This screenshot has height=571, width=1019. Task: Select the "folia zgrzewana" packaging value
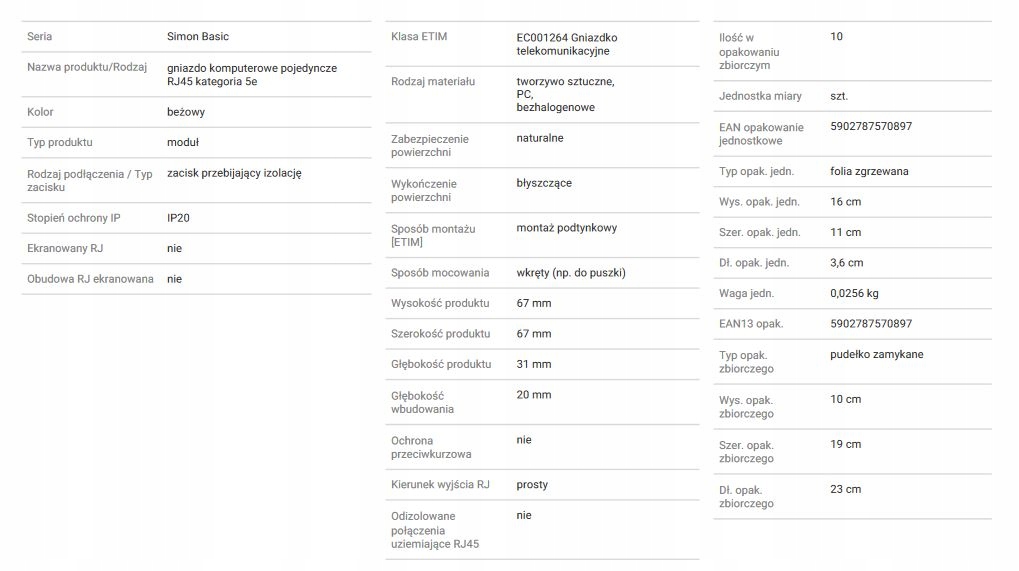click(869, 171)
